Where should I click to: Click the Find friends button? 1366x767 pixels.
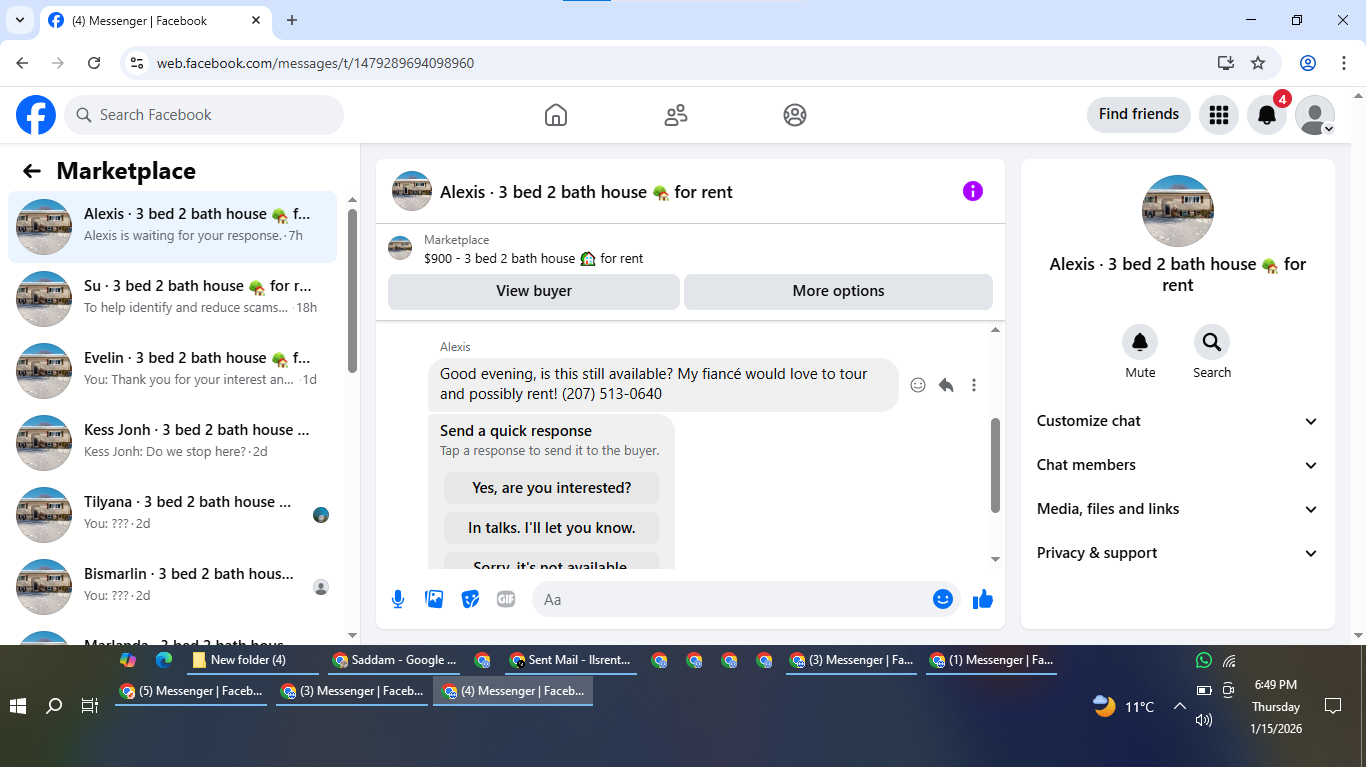tap(1139, 114)
